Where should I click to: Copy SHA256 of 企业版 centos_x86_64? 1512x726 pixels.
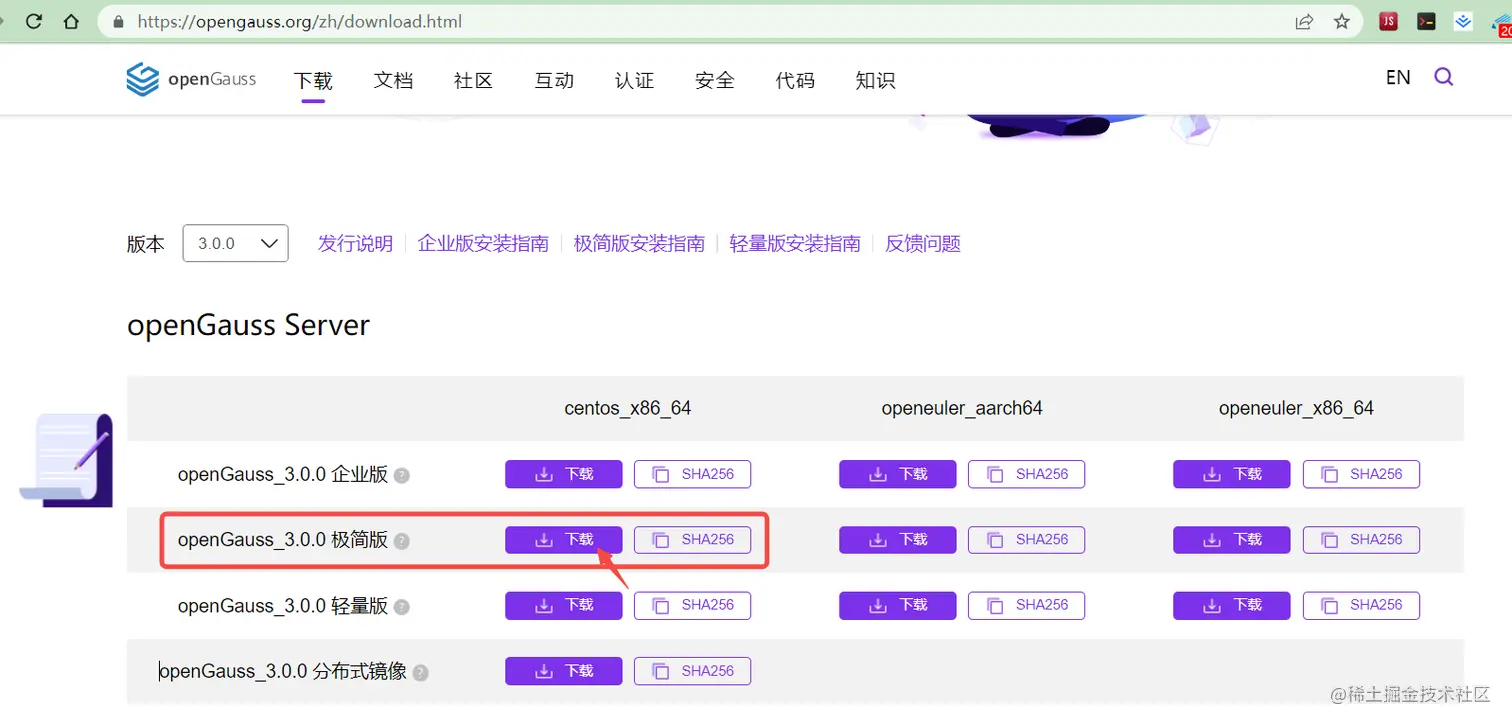[x=692, y=474]
